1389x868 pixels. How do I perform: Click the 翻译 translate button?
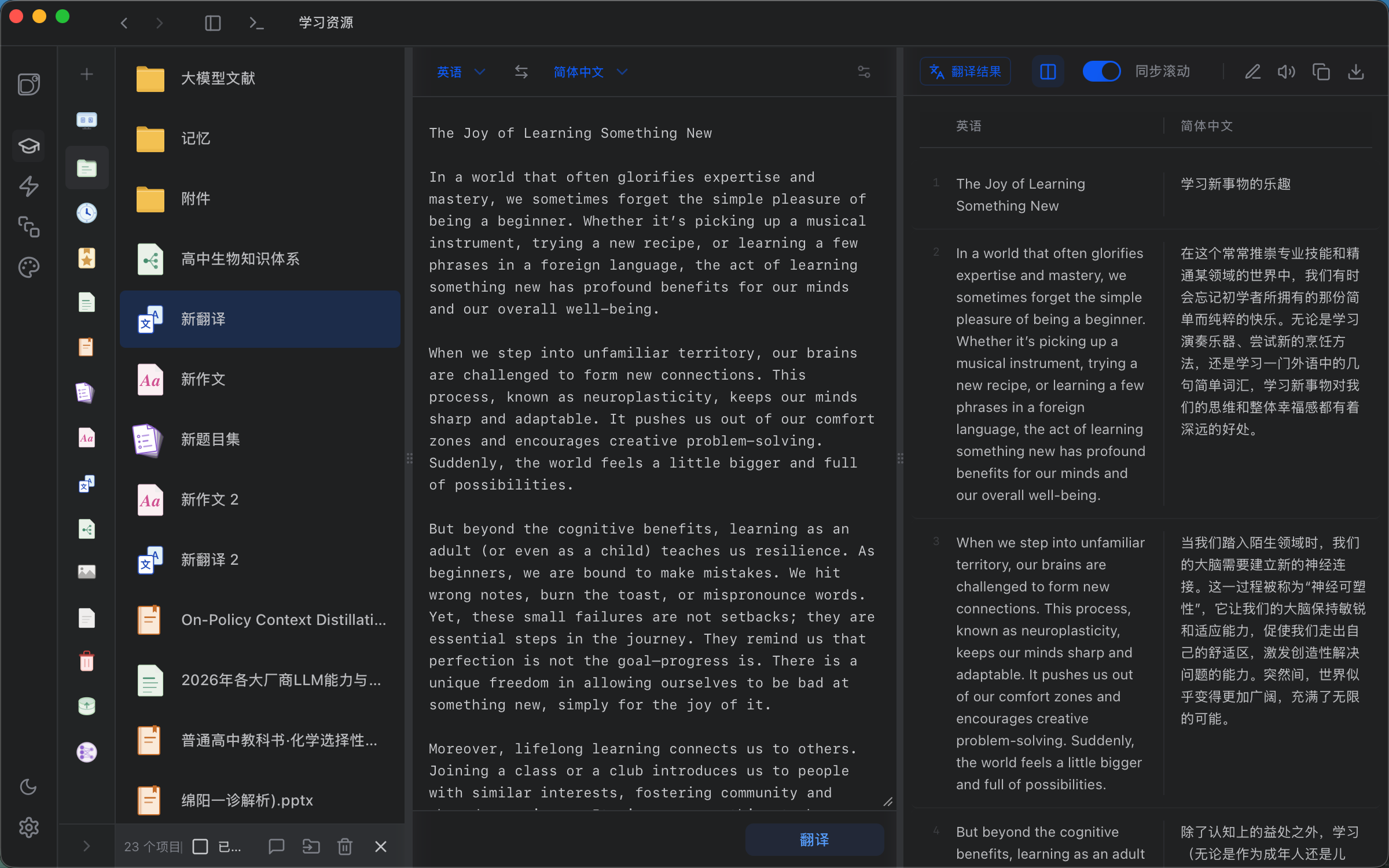(814, 839)
